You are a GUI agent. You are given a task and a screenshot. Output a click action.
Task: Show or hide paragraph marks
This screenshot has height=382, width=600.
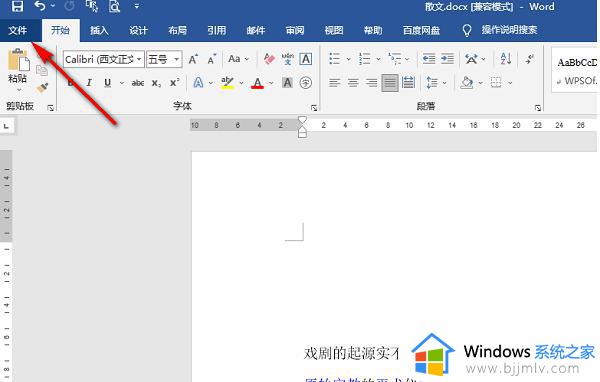530,59
